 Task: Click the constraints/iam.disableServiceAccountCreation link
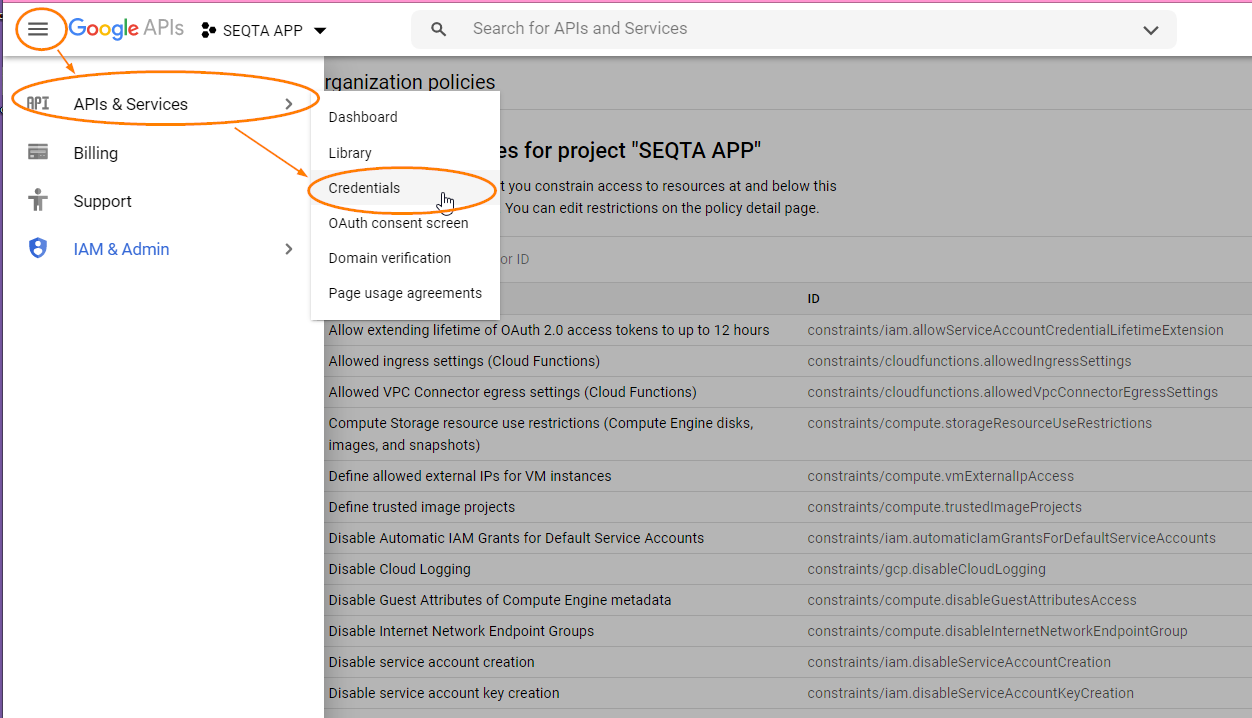coord(960,661)
